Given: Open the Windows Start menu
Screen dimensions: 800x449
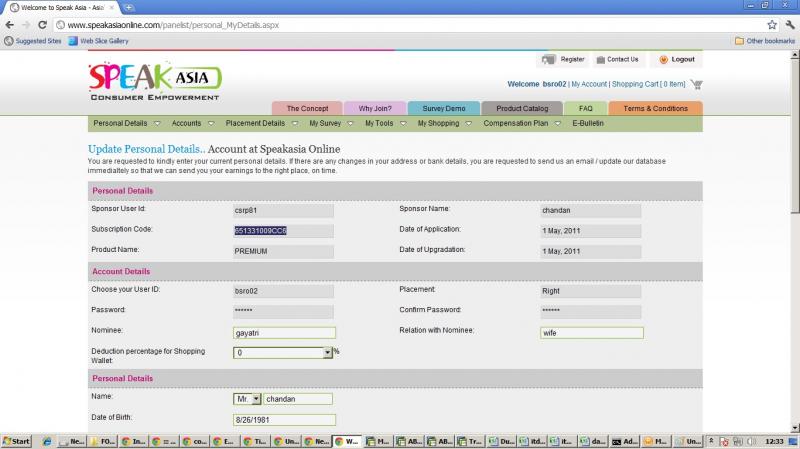Looking at the screenshot, I should [x=16, y=441].
